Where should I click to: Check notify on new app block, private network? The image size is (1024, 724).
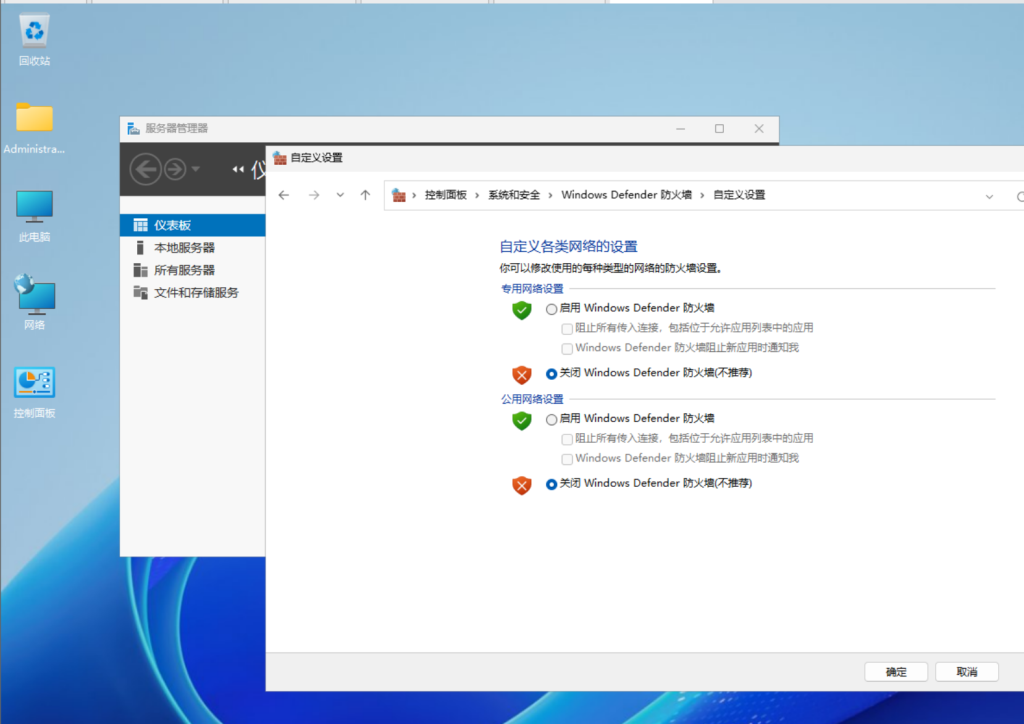tap(567, 348)
